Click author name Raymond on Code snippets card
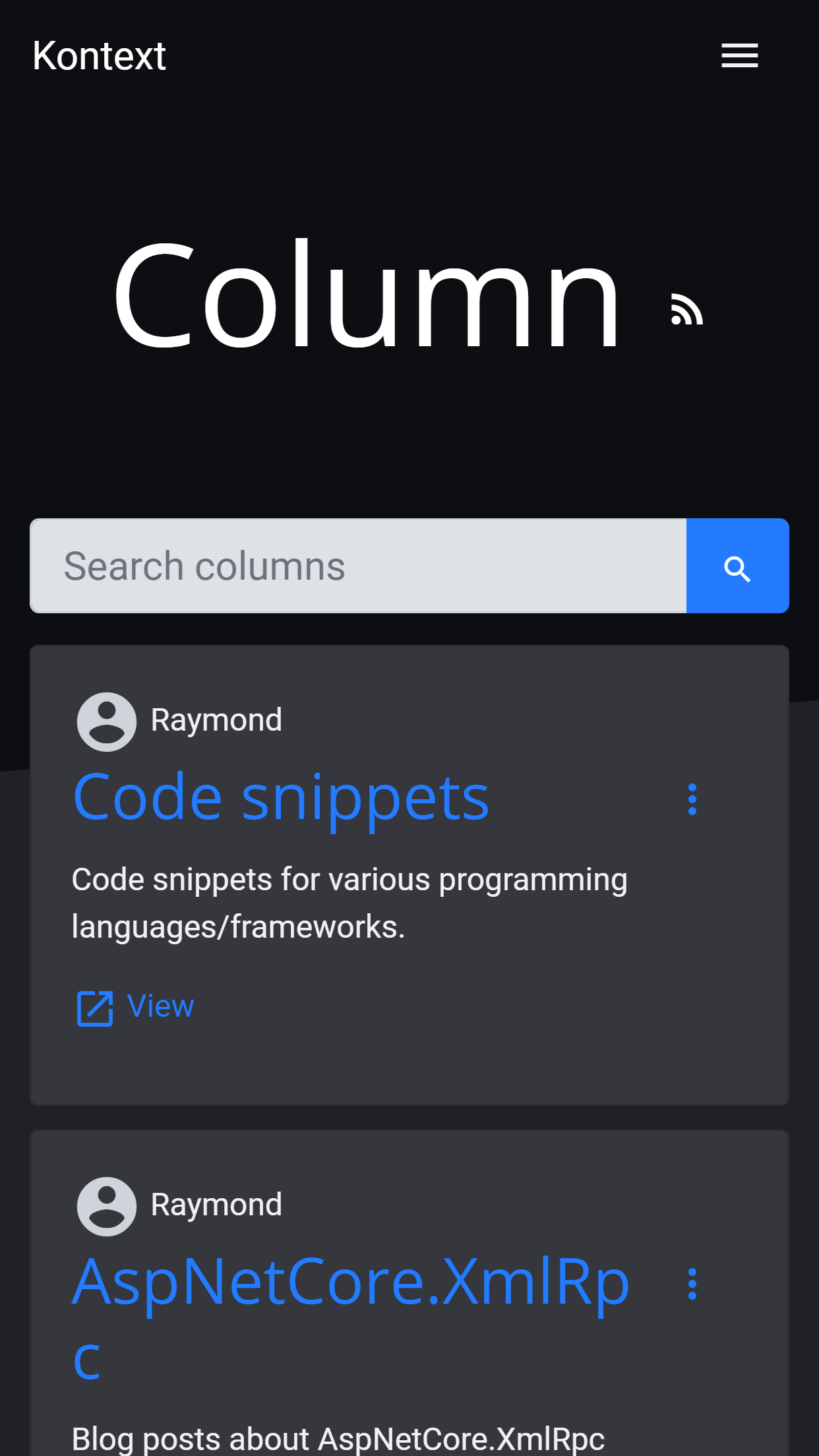This screenshot has width=819, height=1456. (216, 720)
